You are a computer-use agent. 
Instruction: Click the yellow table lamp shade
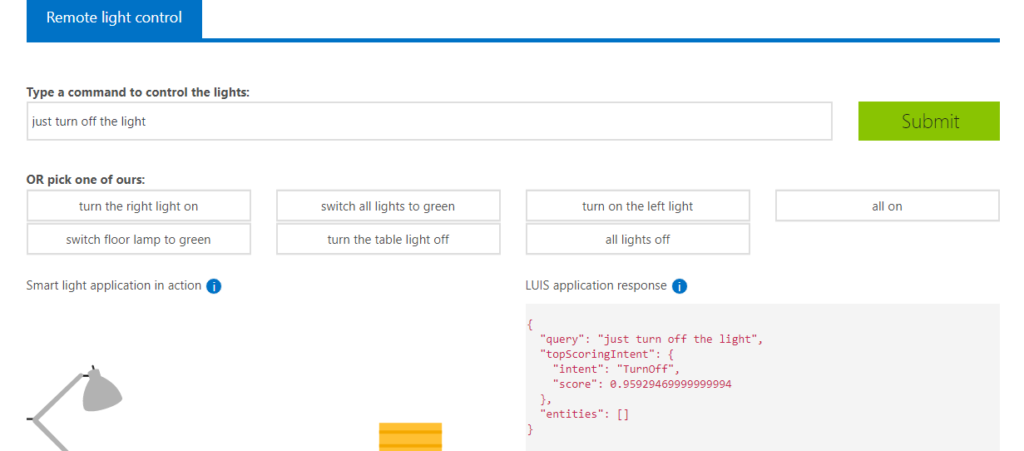click(x=411, y=437)
